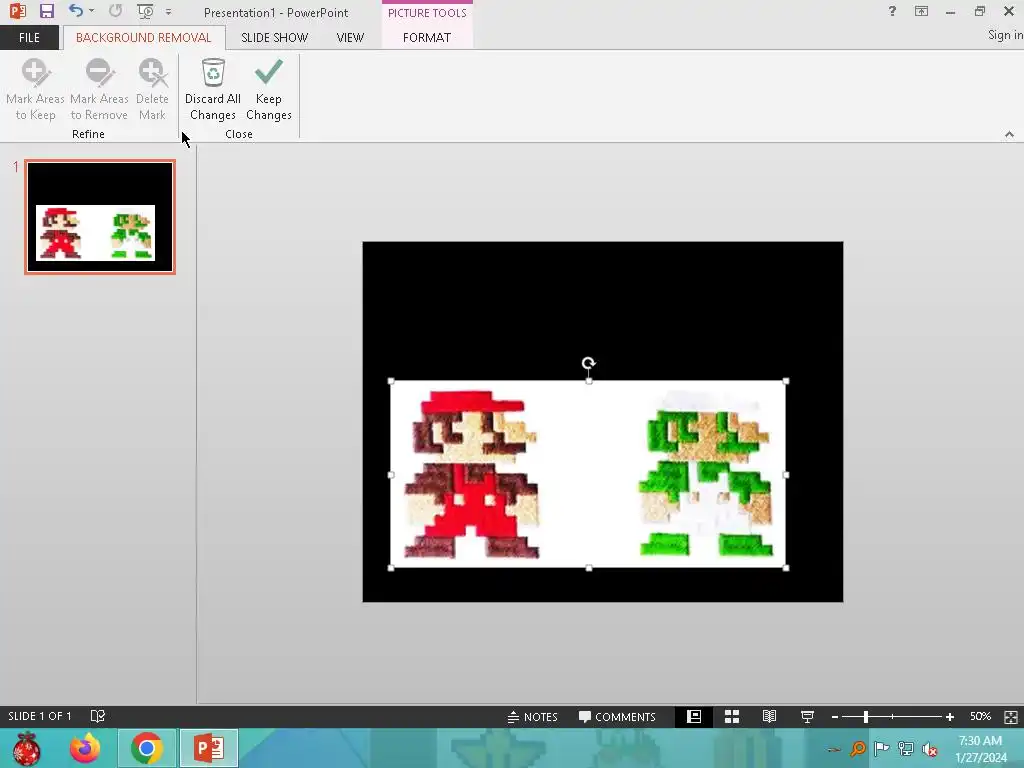The height and width of the screenshot is (768, 1024).
Task: Click the zoom in plus button
Action: click(x=950, y=717)
